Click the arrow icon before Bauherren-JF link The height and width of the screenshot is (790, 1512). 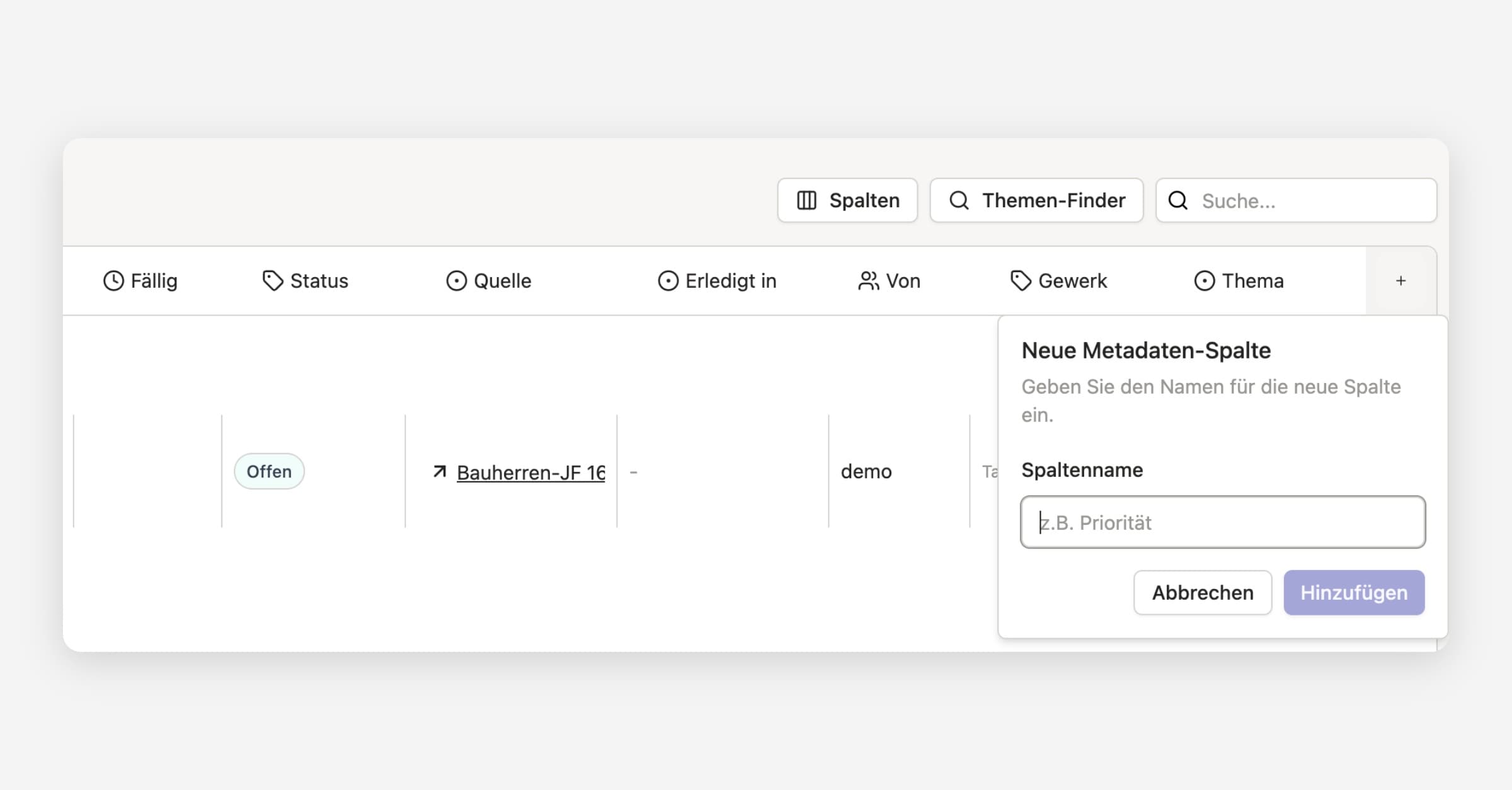(440, 472)
